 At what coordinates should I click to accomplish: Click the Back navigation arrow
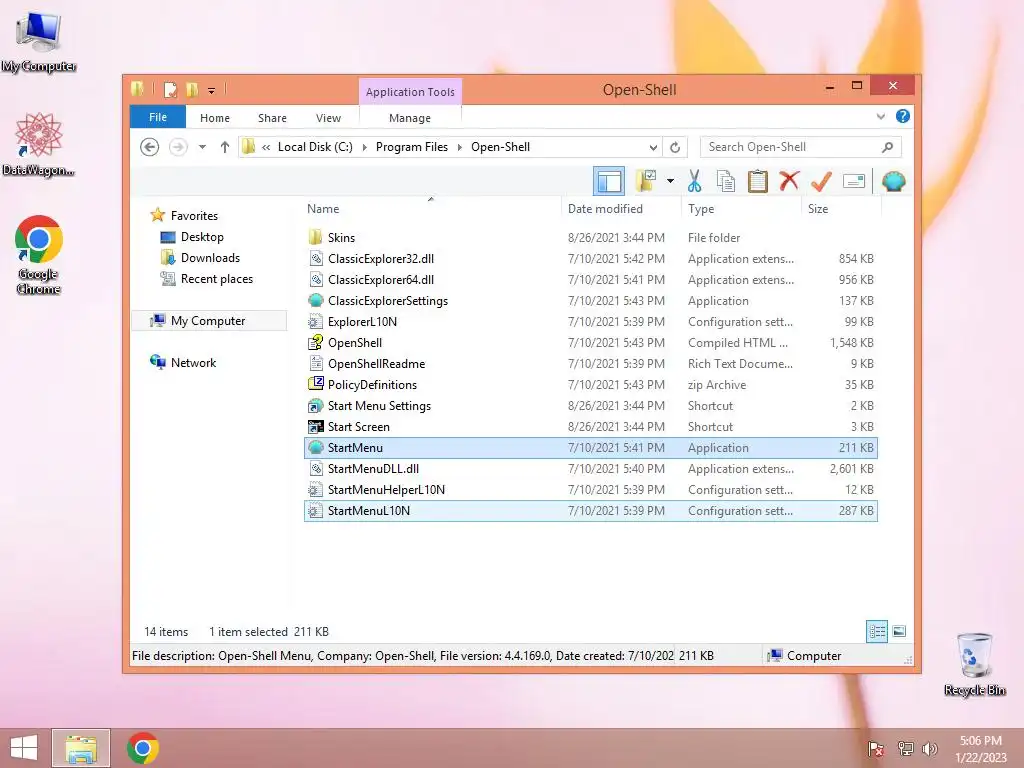[150, 147]
